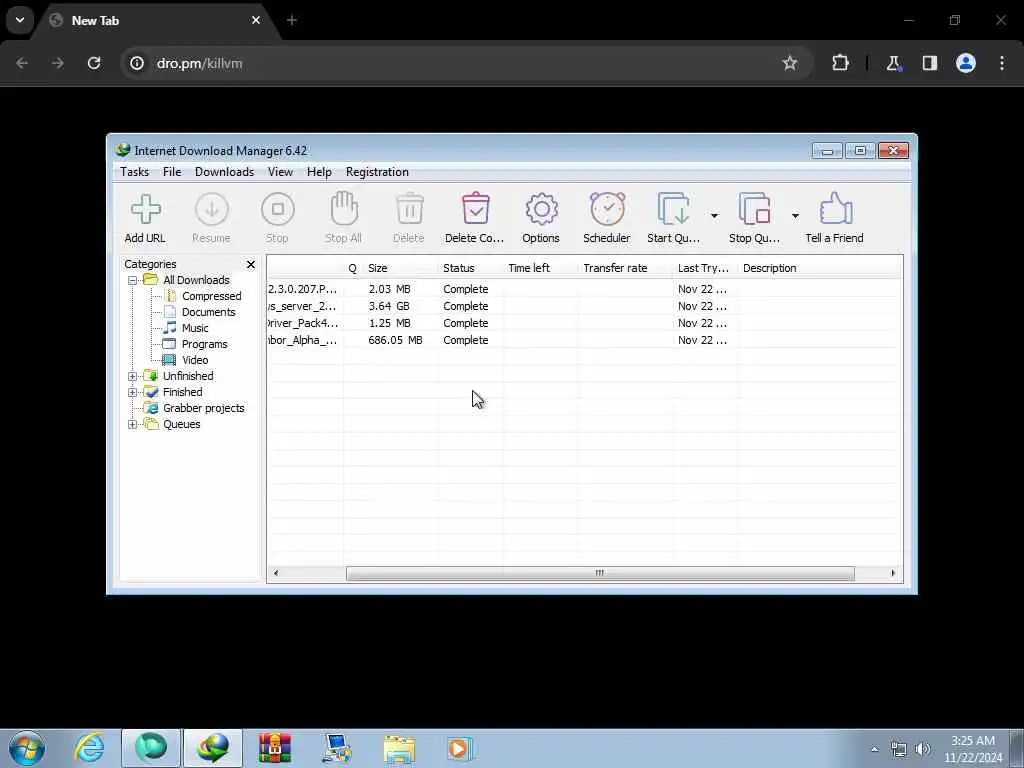Image resolution: width=1024 pixels, height=768 pixels.
Task: Click the scroll-right arrow of the list
Action: (893, 573)
